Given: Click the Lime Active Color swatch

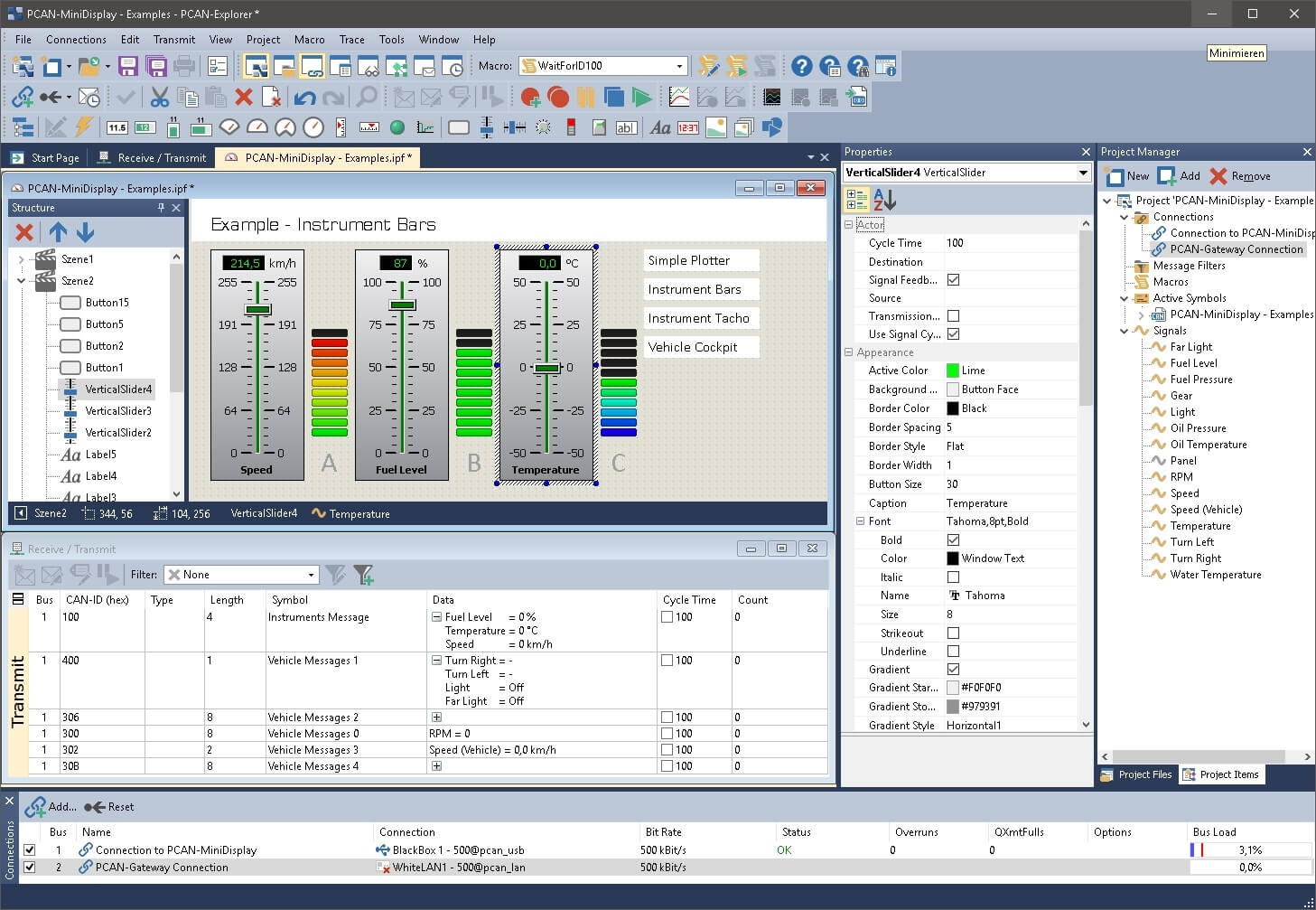Looking at the screenshot, I should point(953,370).
